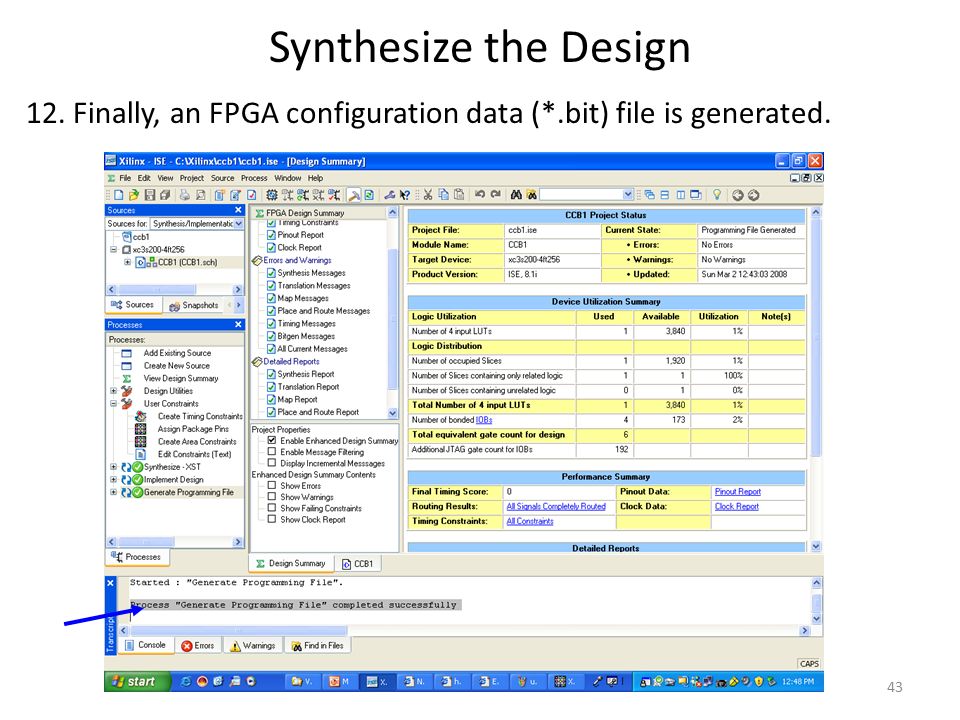Check Display Incremental Messages
Viewport: 960px width, 720px height.
pyautogui.click(x=272, y=463)
